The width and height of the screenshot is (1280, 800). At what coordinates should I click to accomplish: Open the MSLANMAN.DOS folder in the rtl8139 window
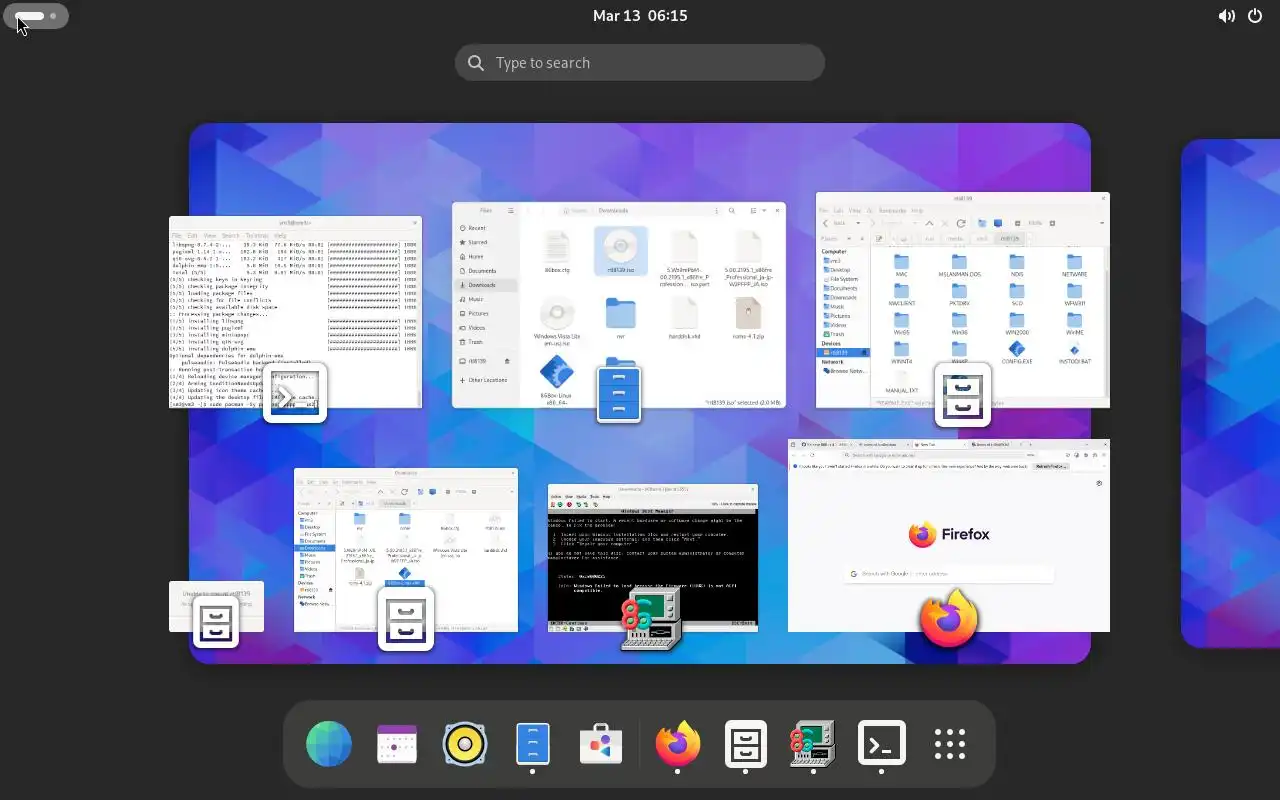click(959, 265)
